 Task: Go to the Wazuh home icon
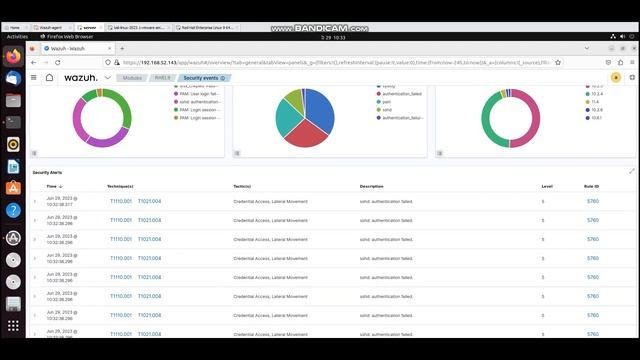(49, 78)
